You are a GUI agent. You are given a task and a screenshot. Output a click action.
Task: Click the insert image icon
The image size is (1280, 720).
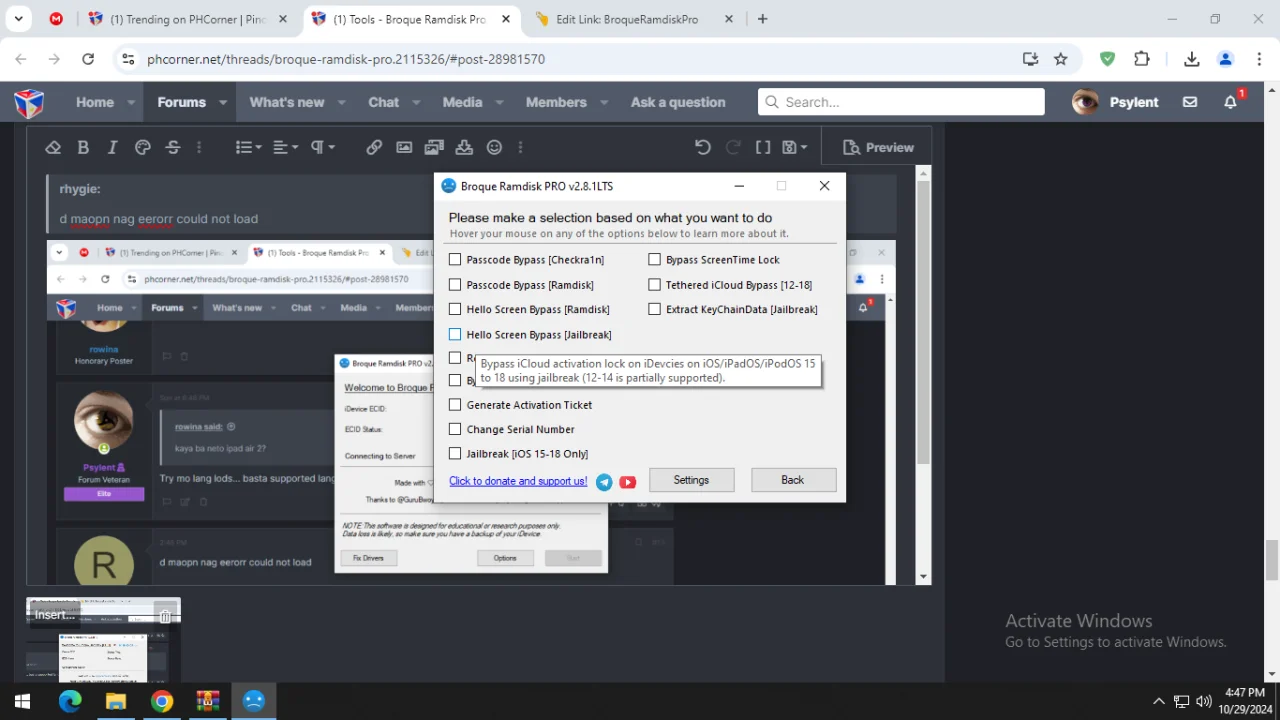point(404,147)
